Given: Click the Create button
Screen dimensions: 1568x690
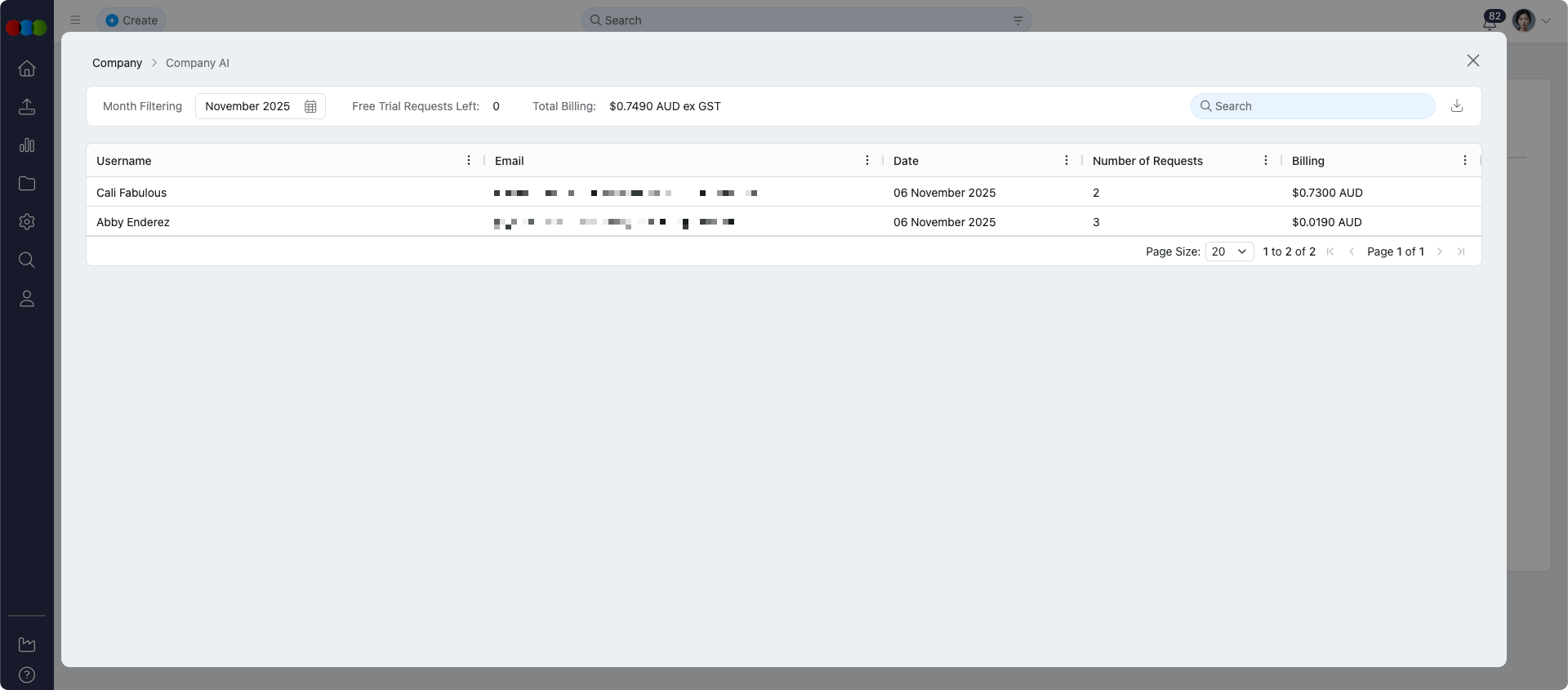Looking at the screenshot, I should (x=131, y=20).
